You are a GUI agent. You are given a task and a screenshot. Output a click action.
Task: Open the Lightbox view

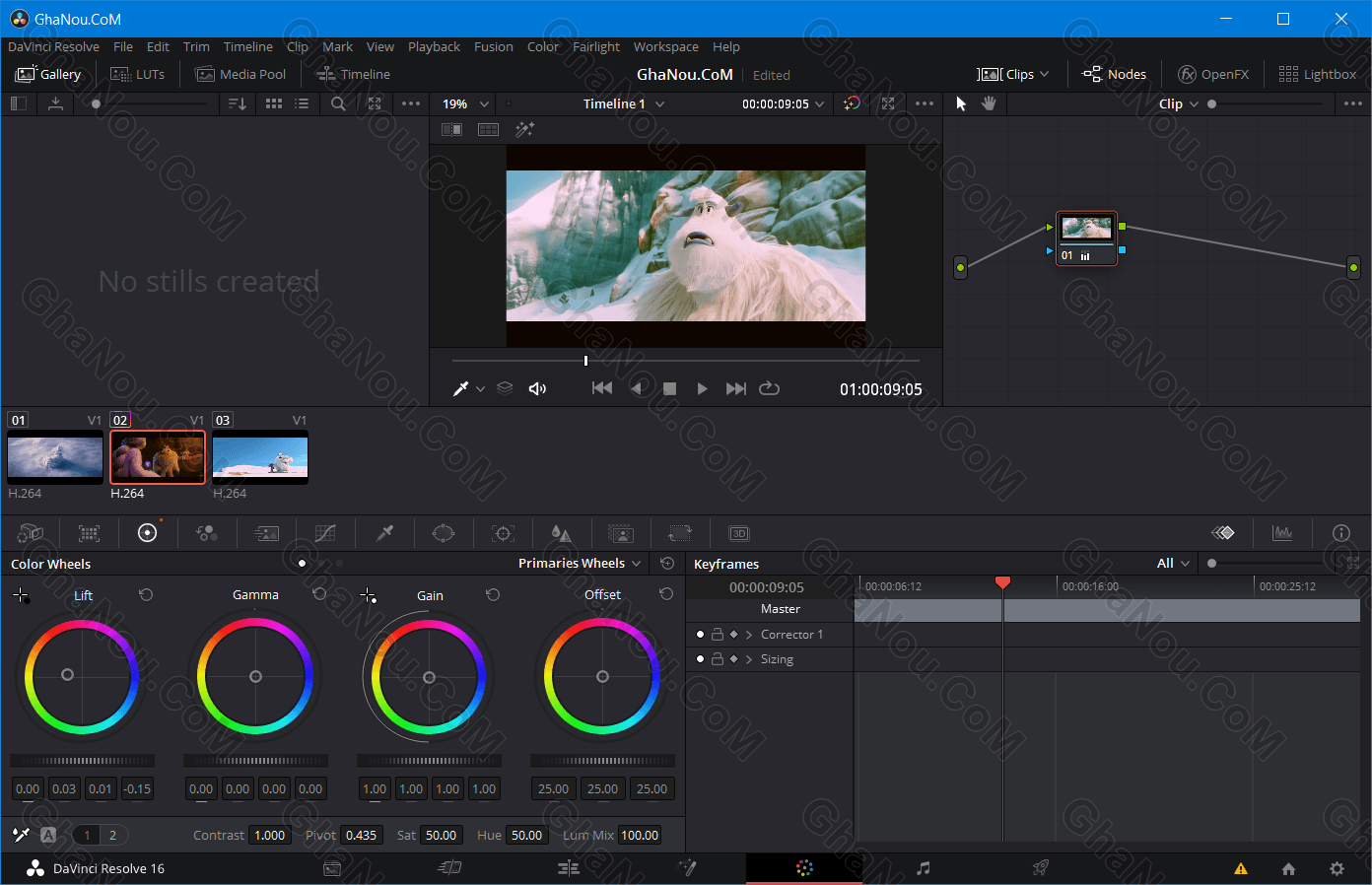[x=1318, y=74]
